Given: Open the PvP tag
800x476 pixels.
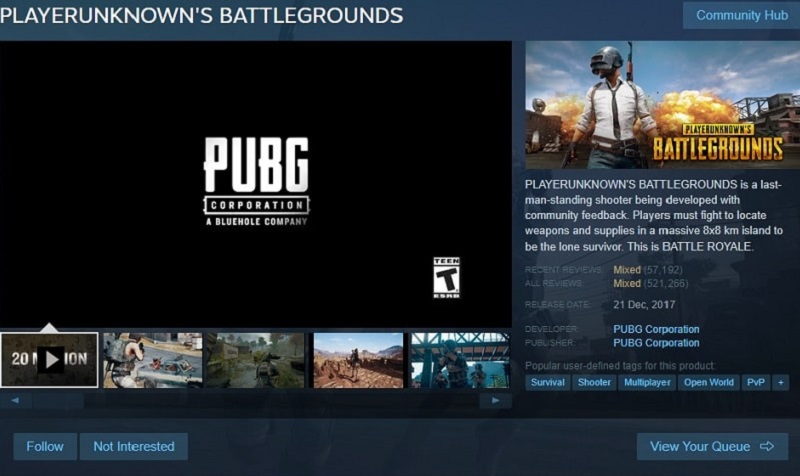Looking at the screenshot, I should (756, 382).
